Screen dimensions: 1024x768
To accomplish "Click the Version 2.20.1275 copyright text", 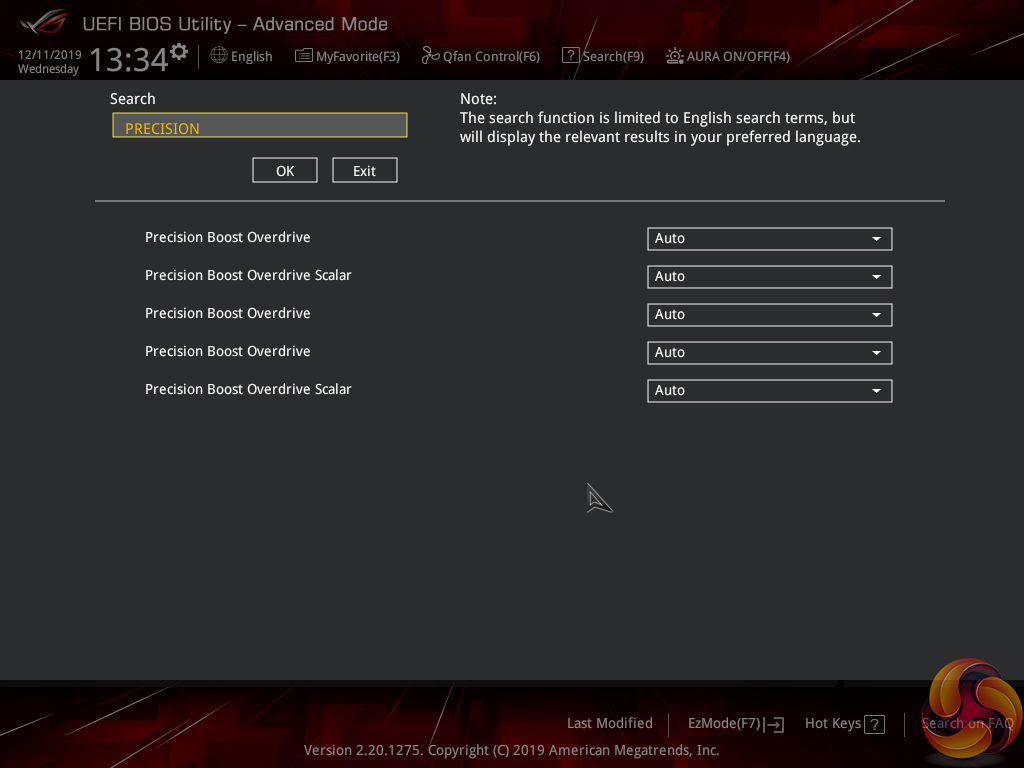I will (x=511, y=750).
